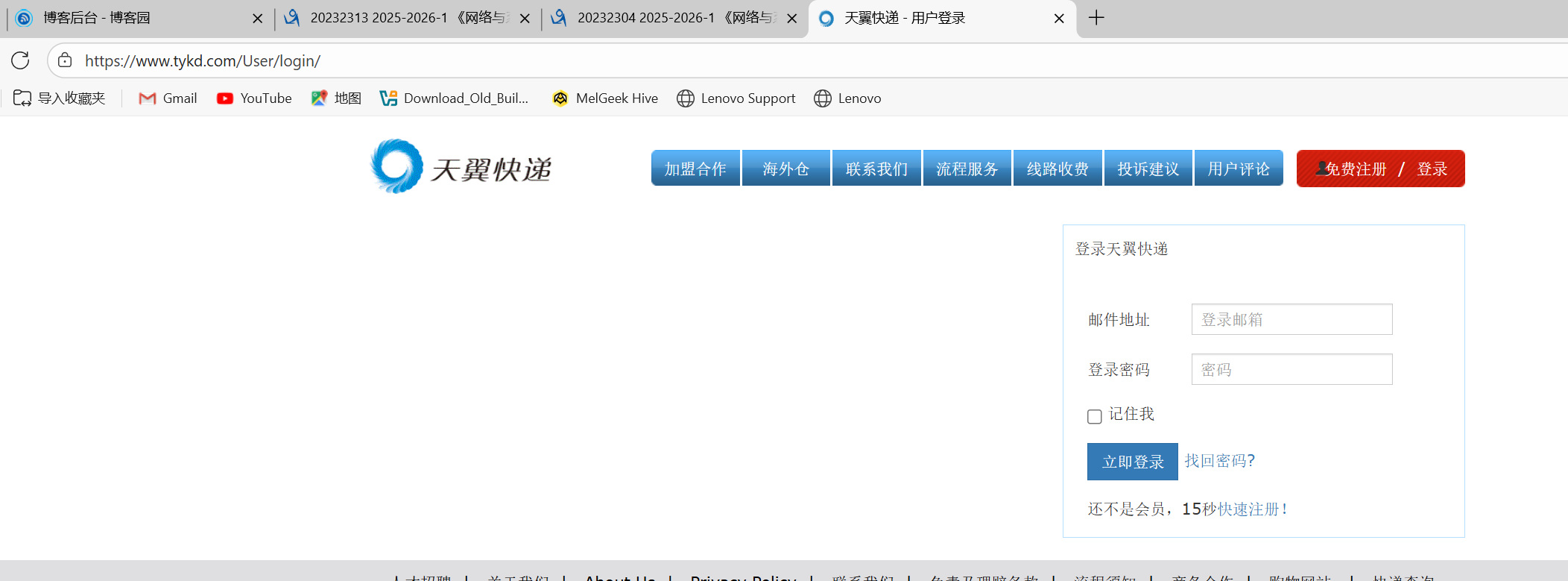Click the 天翼快递 logo
1568x581 pixels.
pyautogui.click(x=461, y=167)
